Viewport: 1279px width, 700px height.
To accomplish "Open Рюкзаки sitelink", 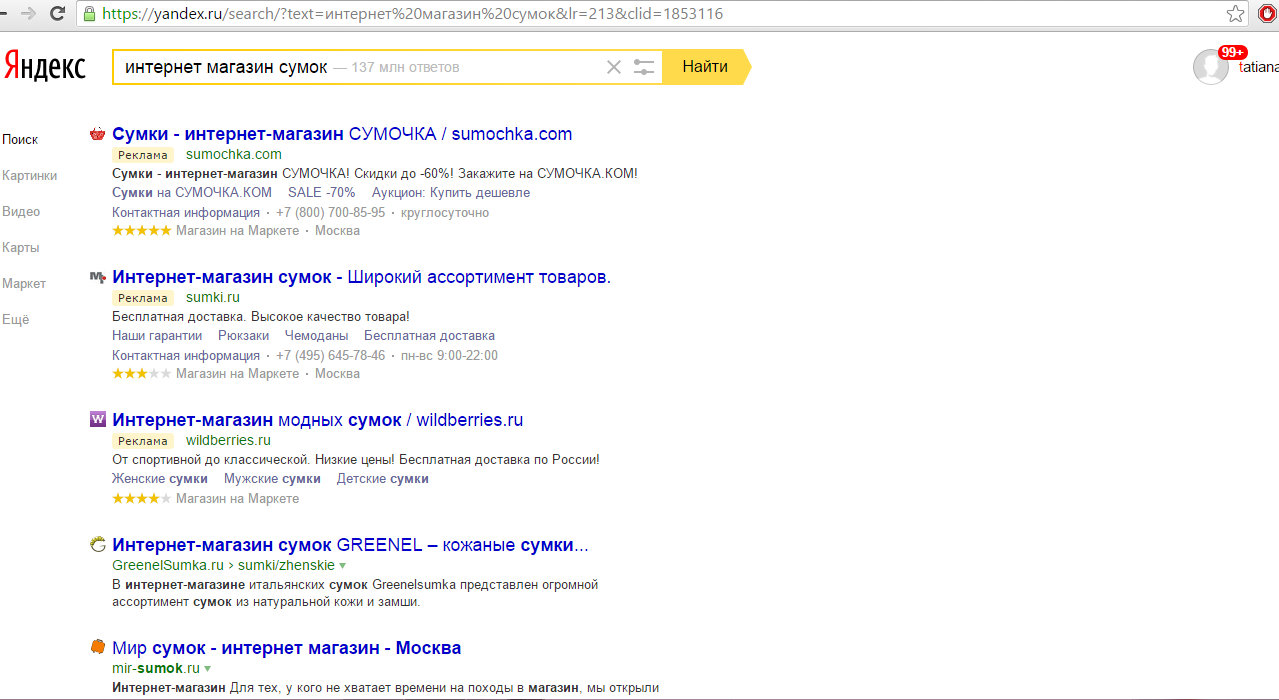I will point(243,336).
